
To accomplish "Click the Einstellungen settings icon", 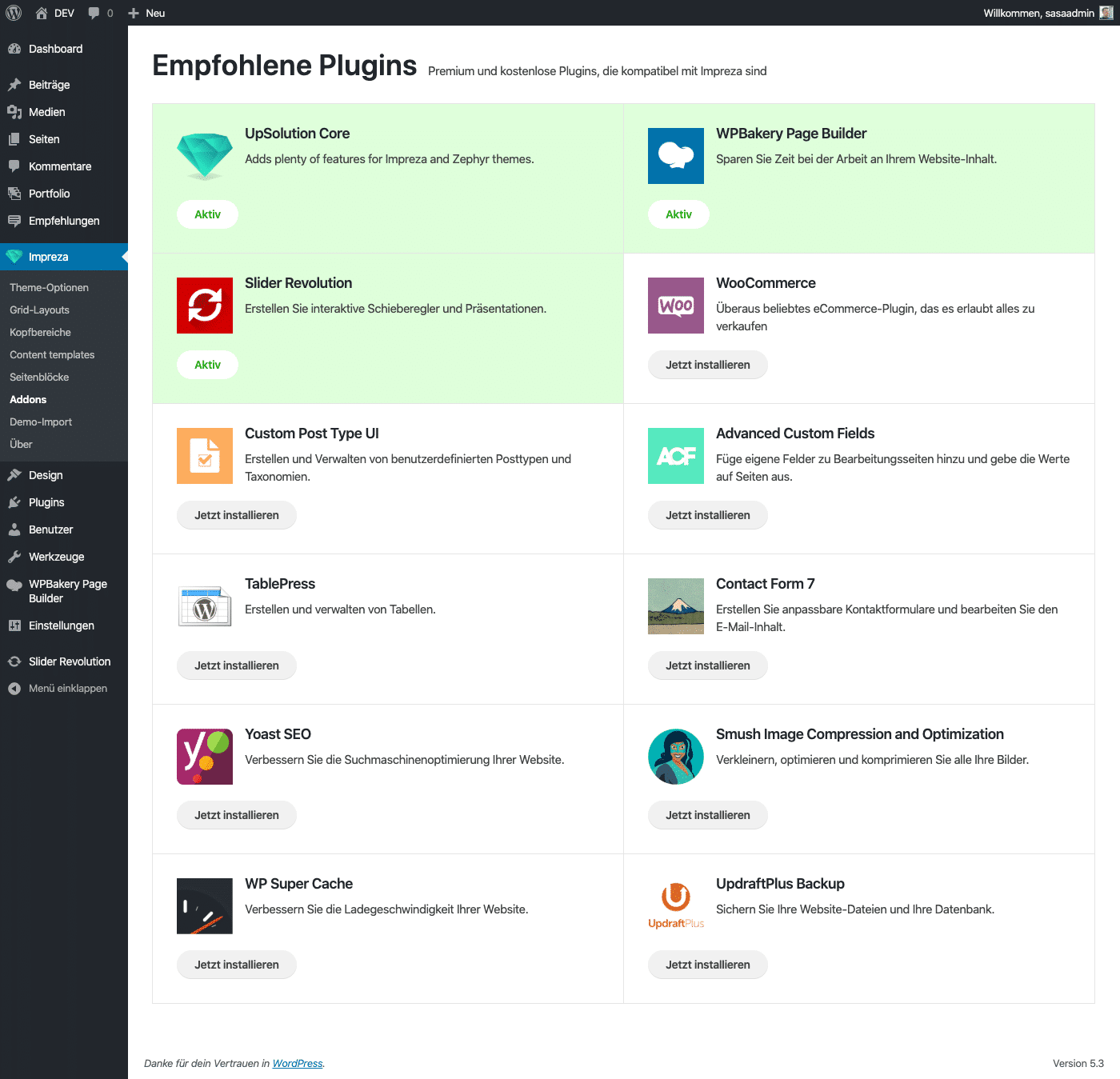I will point(14,625).
